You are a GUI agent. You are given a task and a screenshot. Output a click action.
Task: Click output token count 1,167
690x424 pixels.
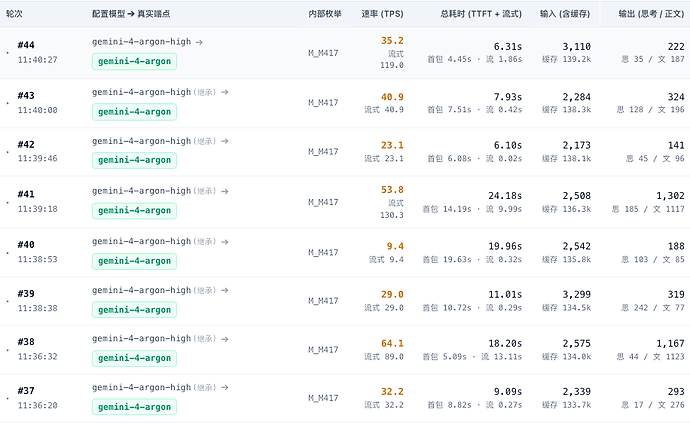pos(670,344)
